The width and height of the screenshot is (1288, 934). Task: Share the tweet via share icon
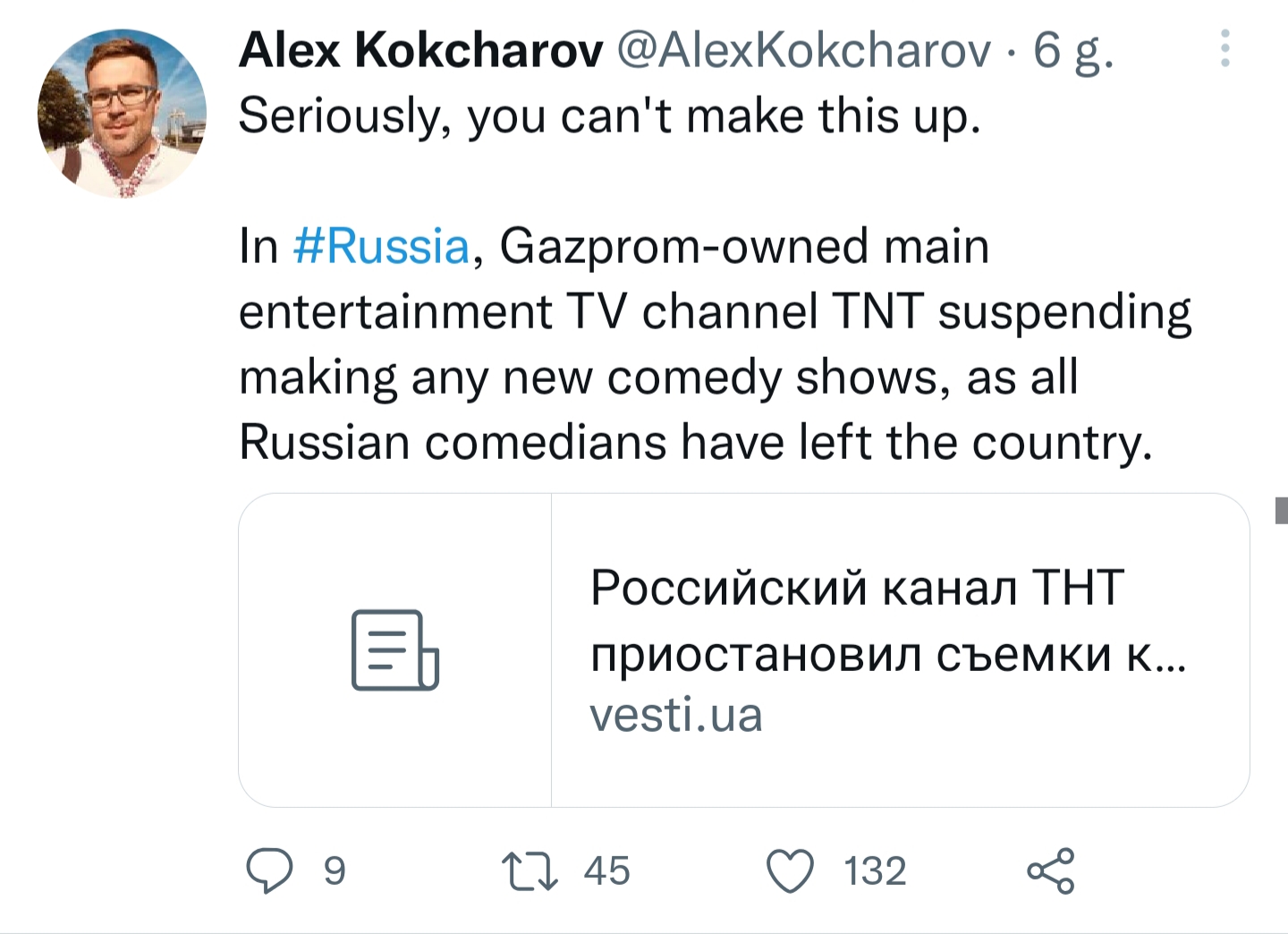pyautogui.click(x=1051, y=870)
